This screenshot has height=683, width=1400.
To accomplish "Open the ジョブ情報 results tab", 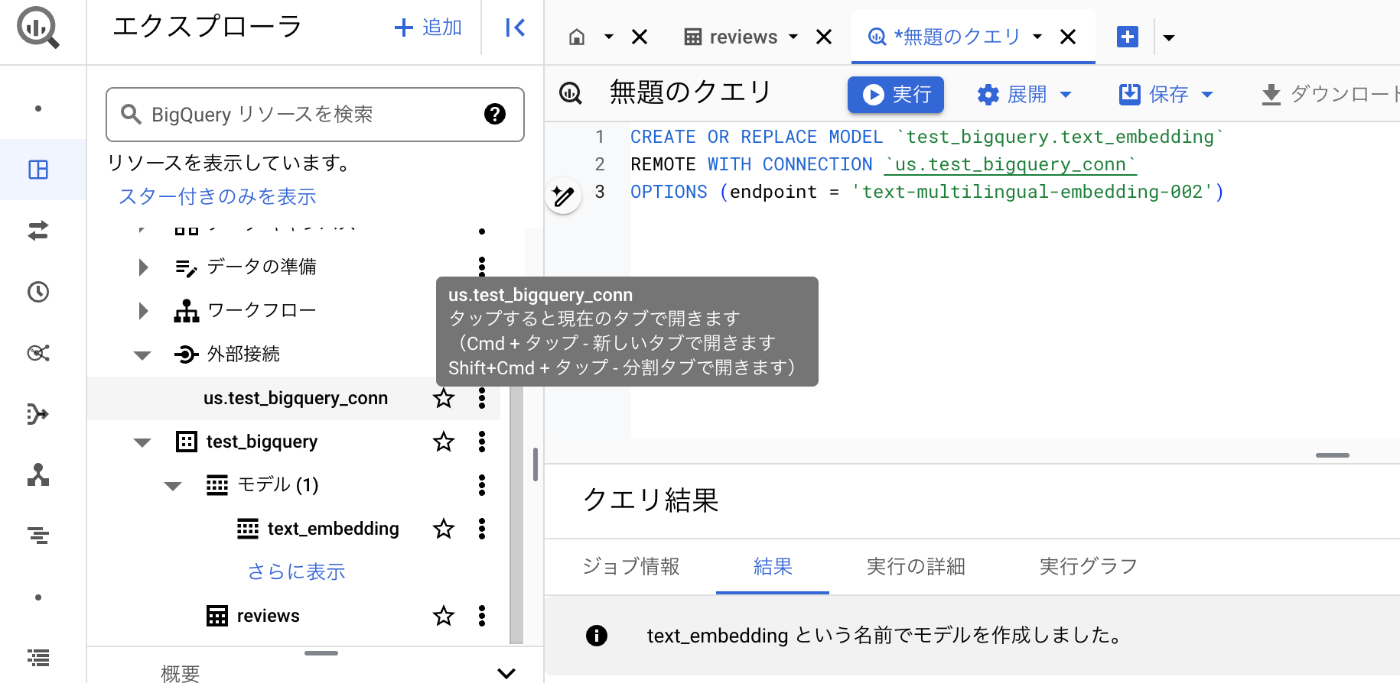I will tap(631, 566).
